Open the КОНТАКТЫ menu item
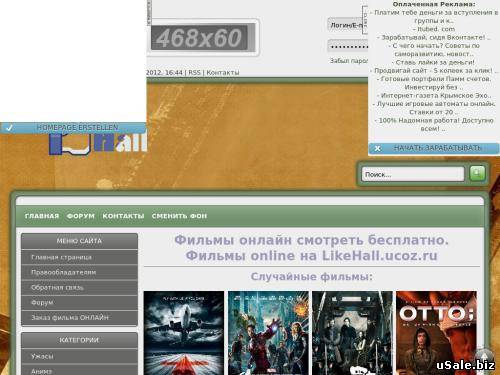 pyautogui.click(x=123, y=216)
